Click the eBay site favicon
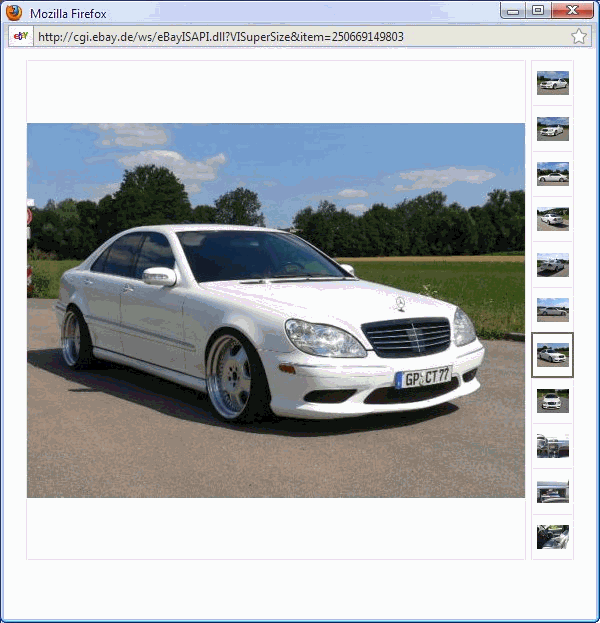This screenshot has height=623, width=600. (21, 36)
